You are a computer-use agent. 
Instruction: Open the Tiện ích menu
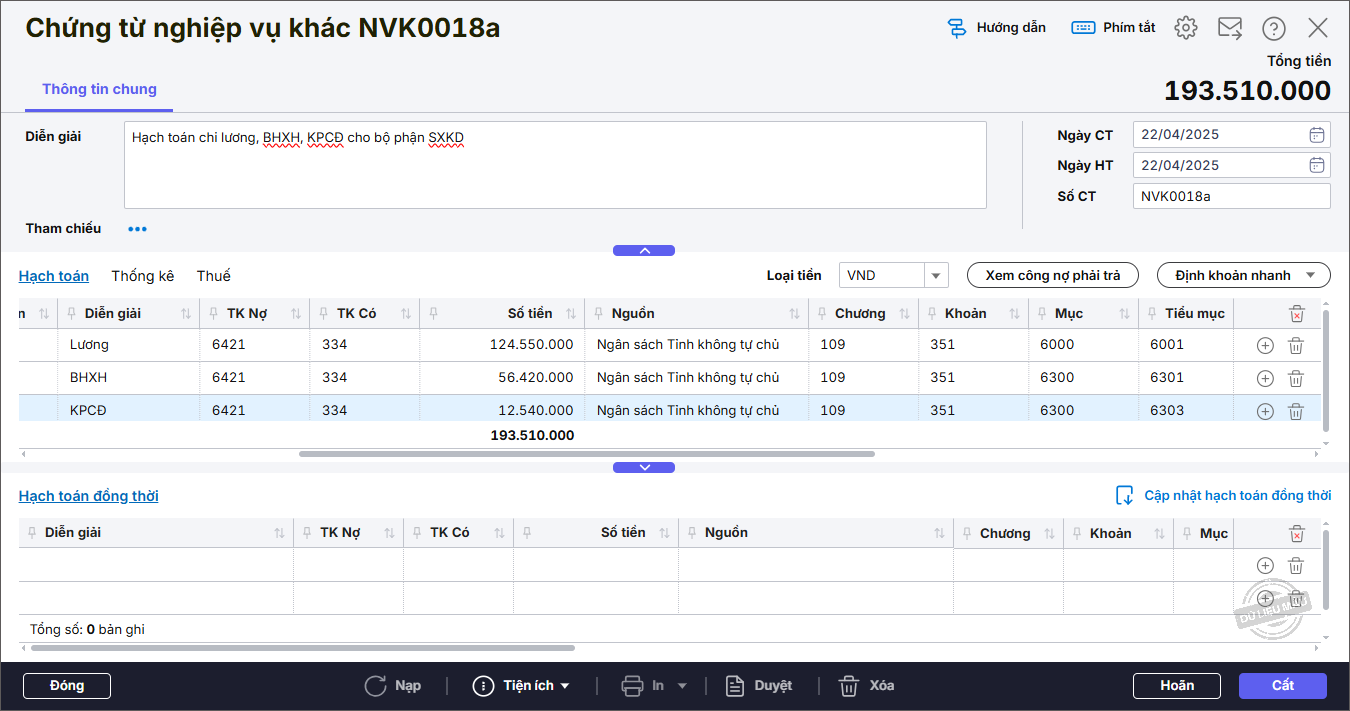(521, 686)
